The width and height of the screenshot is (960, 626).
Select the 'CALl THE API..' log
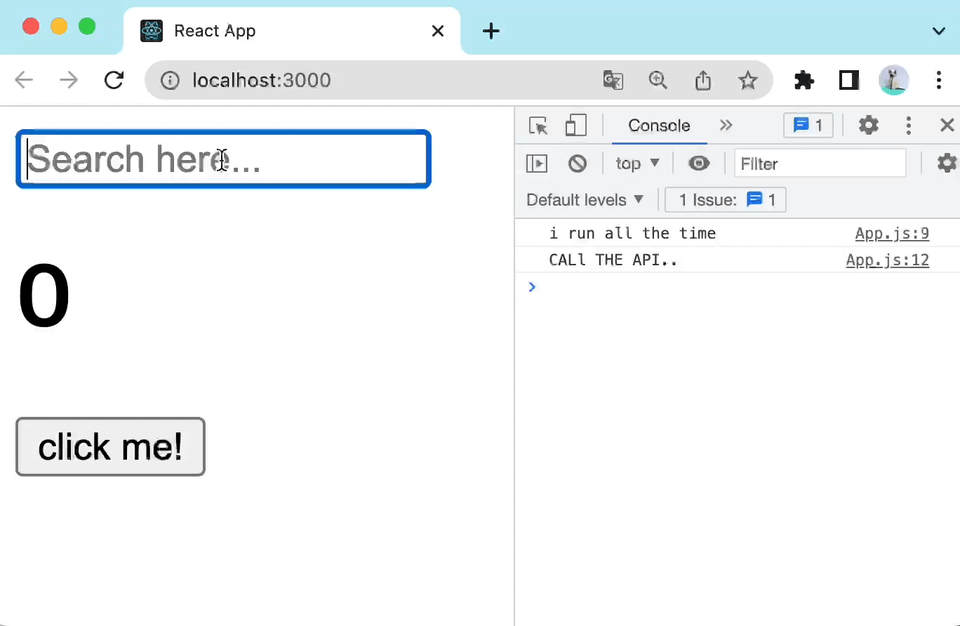point(613,260)
